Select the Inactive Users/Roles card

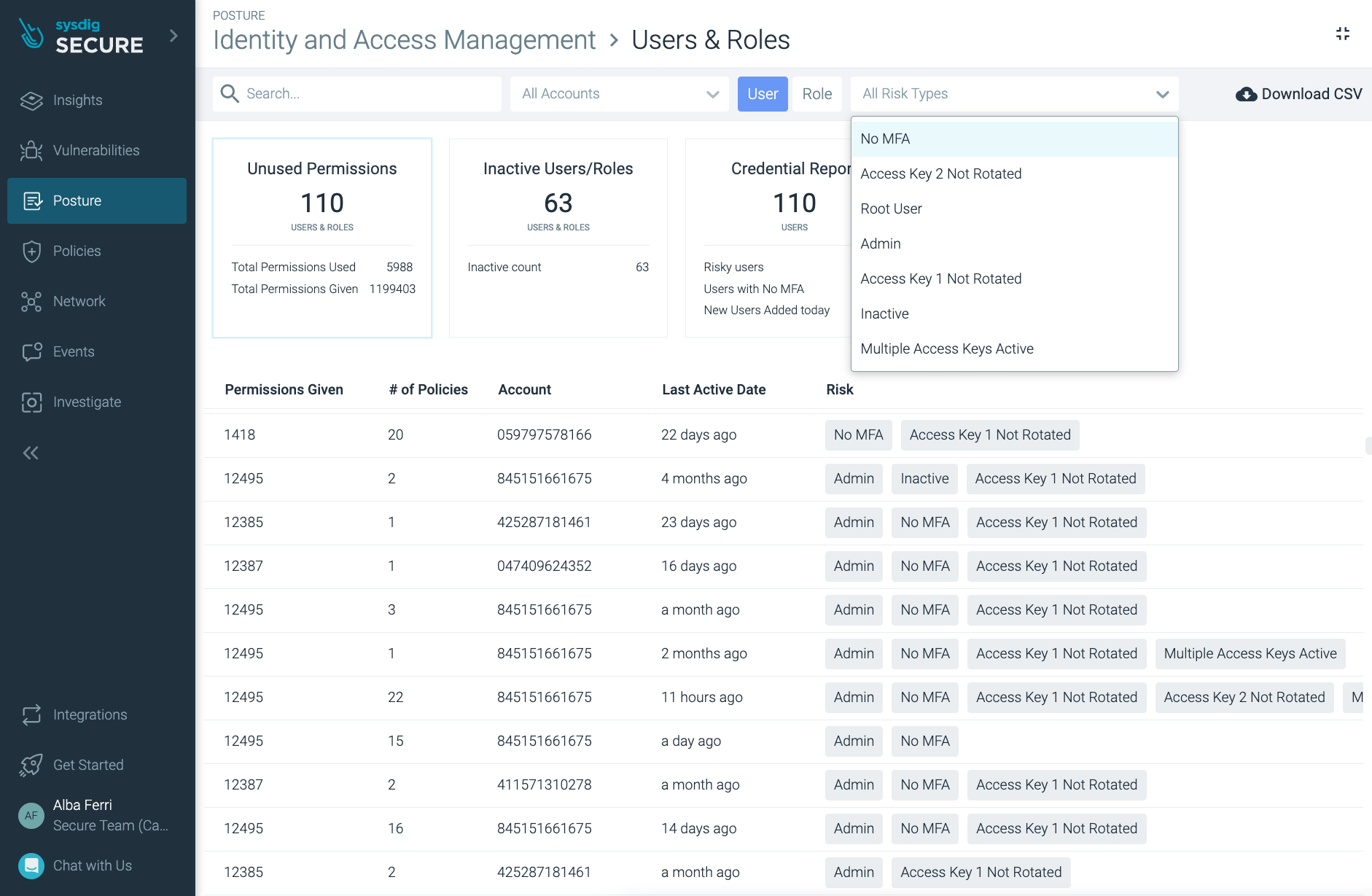558,238
